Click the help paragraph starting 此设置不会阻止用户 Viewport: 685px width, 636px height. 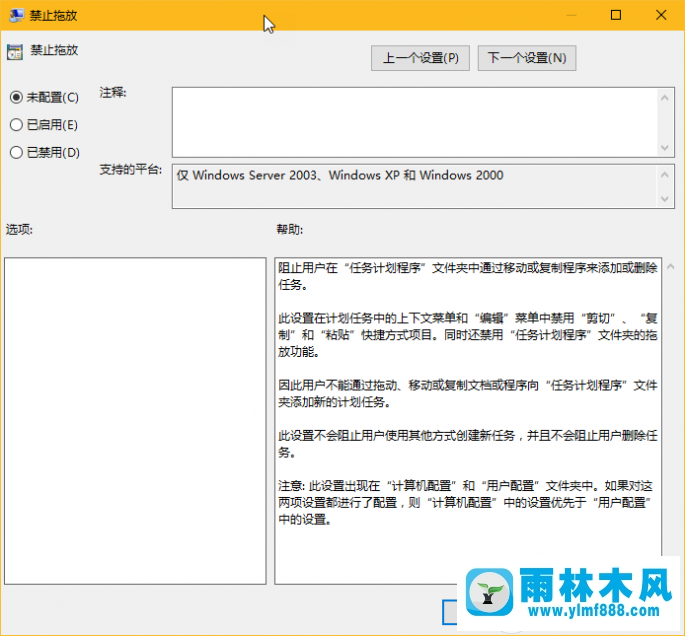468,443
